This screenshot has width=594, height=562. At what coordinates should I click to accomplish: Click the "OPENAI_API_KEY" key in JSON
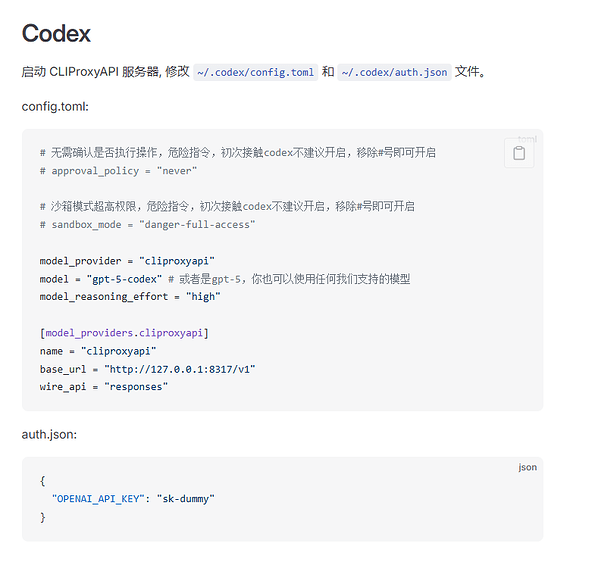[98, 499]
